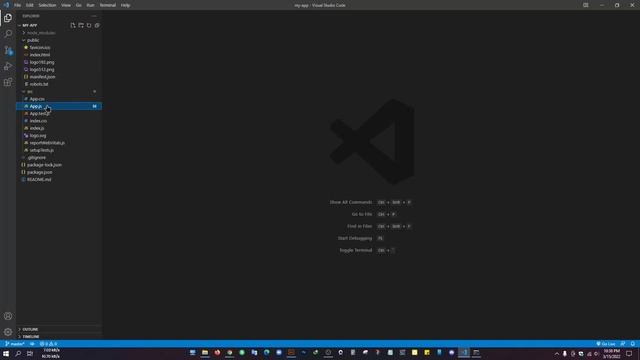
Task: Open the File menu
Action: [18, 5]
